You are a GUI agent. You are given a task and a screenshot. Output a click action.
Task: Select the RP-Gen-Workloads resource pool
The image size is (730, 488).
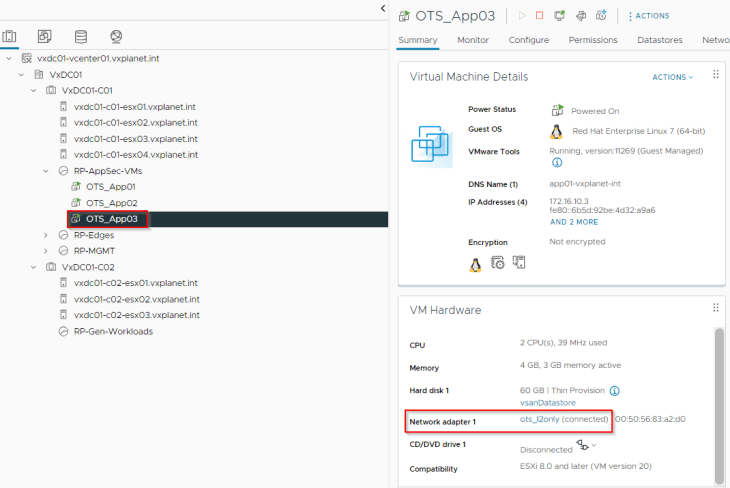tap(113, 332)
